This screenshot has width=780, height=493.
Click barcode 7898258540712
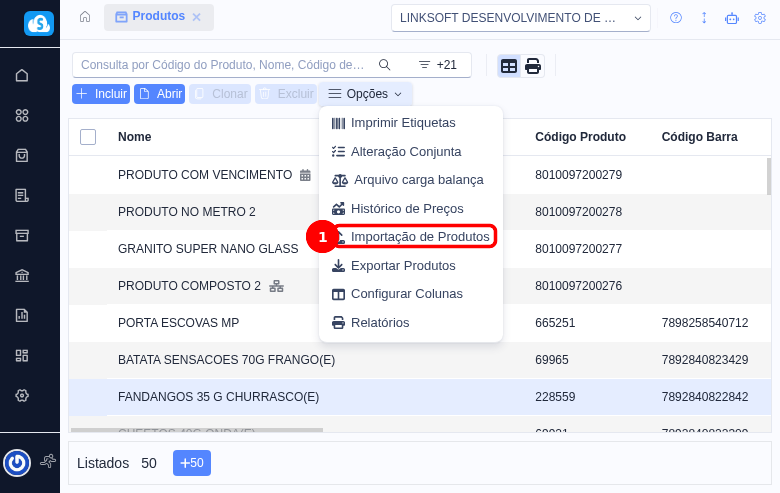pyautogui.click(x=705, y=323)
